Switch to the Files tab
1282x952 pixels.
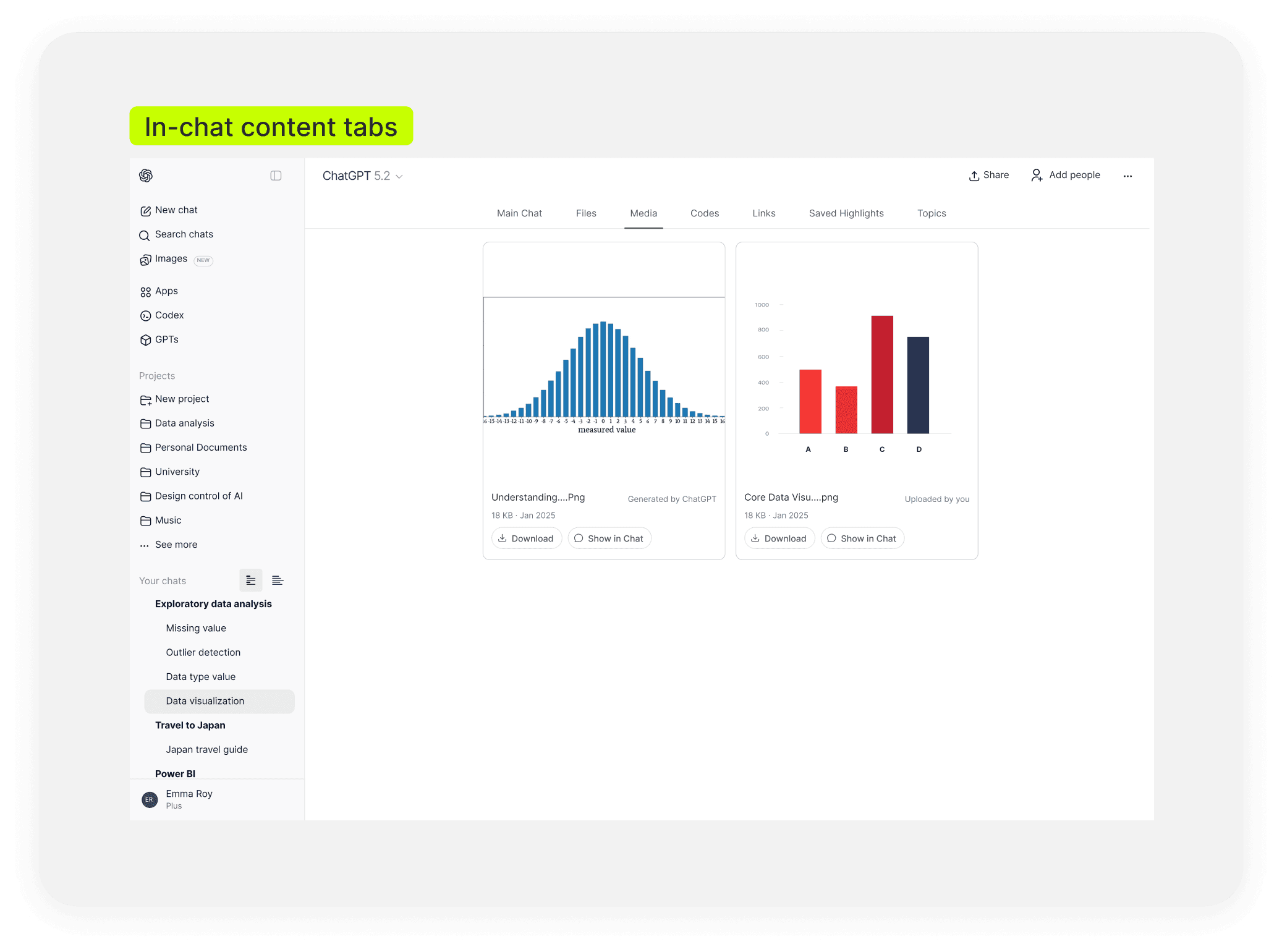click(x=585, y=213)
